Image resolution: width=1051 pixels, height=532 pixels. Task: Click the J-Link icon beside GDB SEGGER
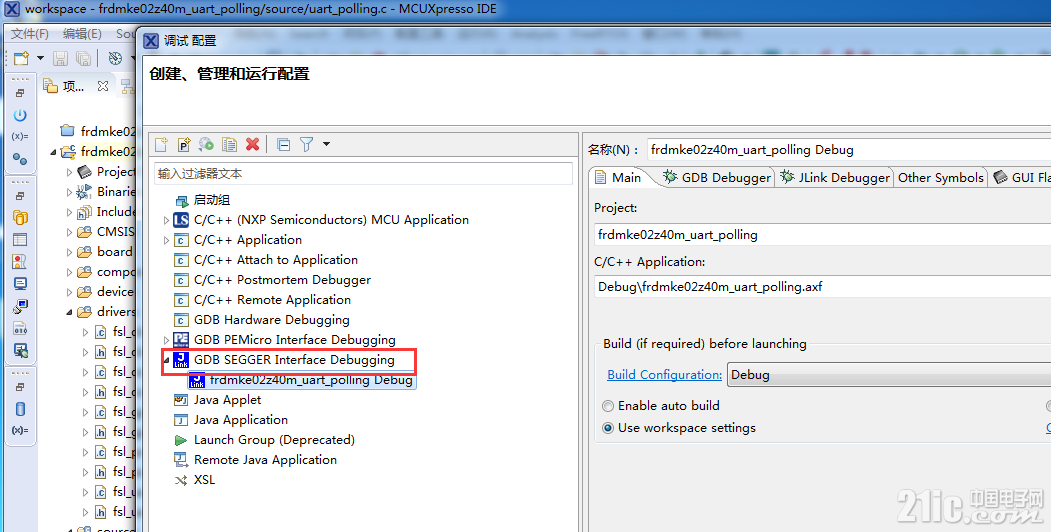(181, 360)
